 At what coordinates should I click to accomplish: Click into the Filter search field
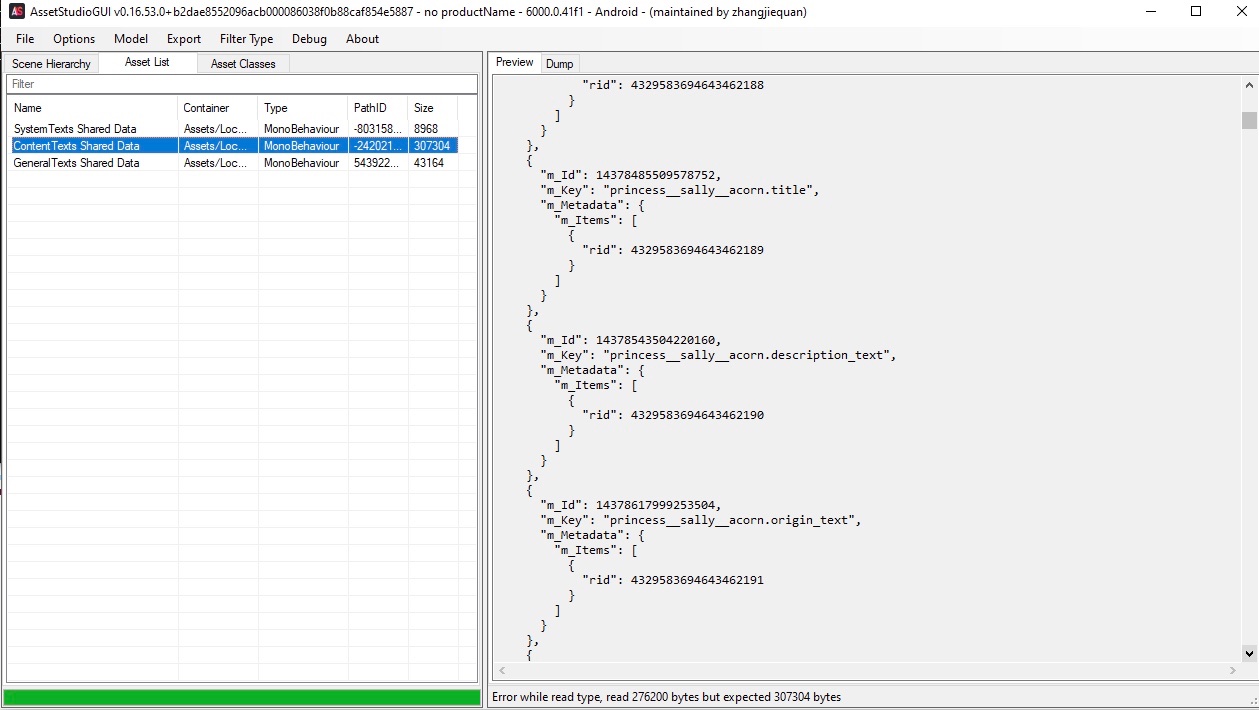(x=241, y=84)
